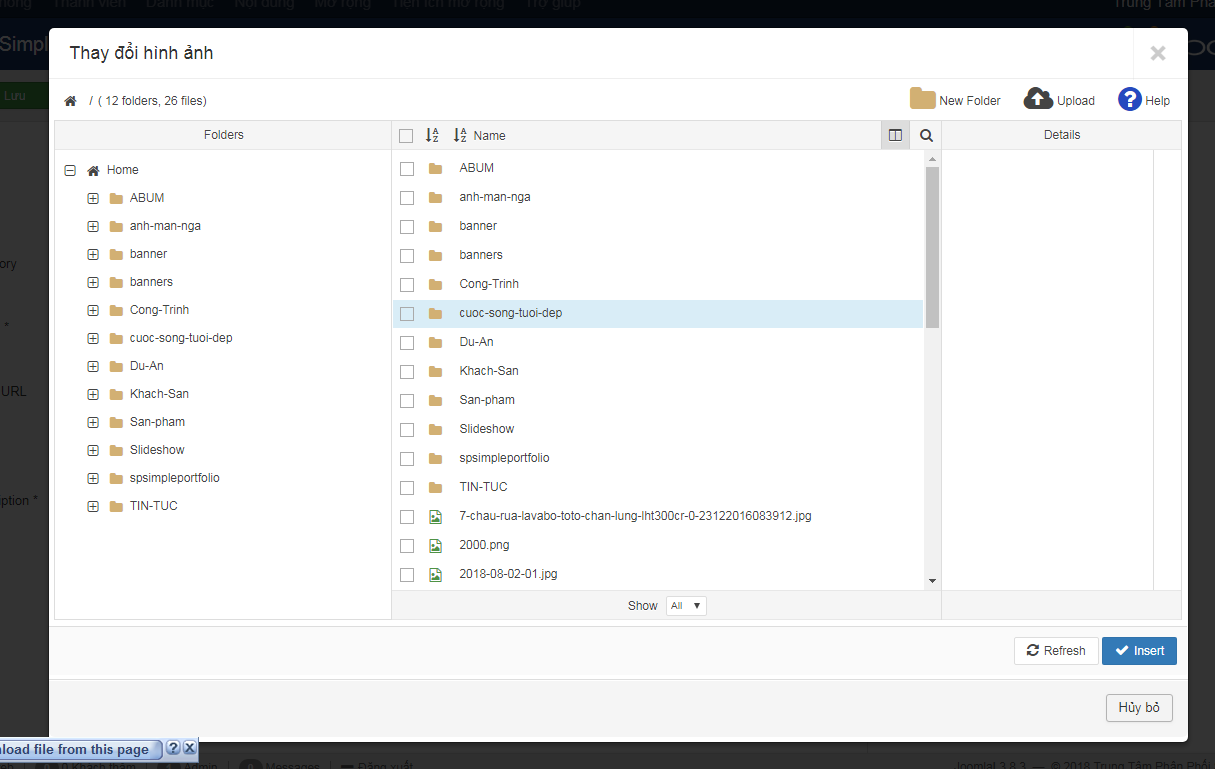1215x769 pixels.
Task: Select the Home label in the Folders tree
Action: coord(123,170)
